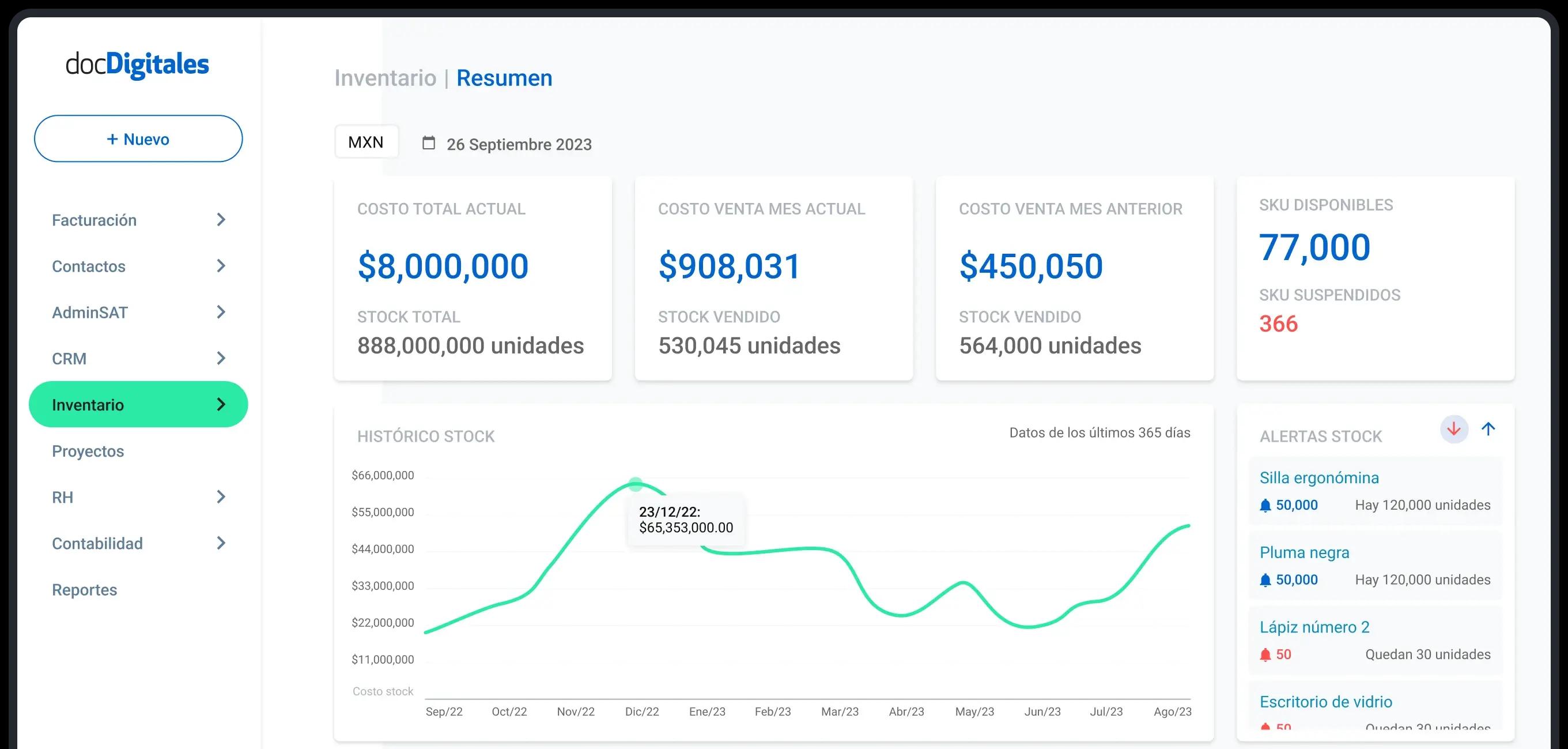
Task: Expand the Contactos submenu arrow
Action: [x=221, y=266]
